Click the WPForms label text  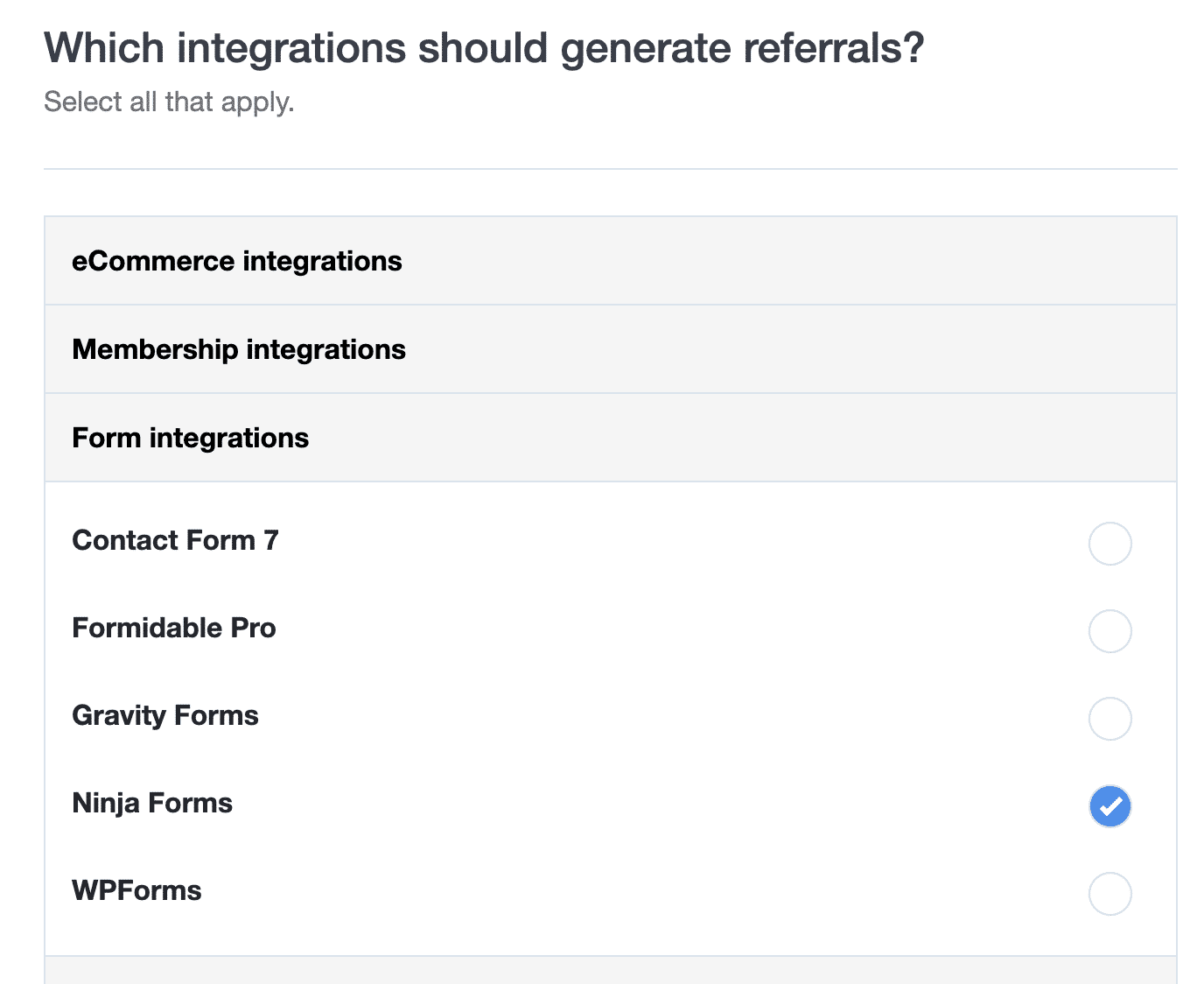click(136, 890)
